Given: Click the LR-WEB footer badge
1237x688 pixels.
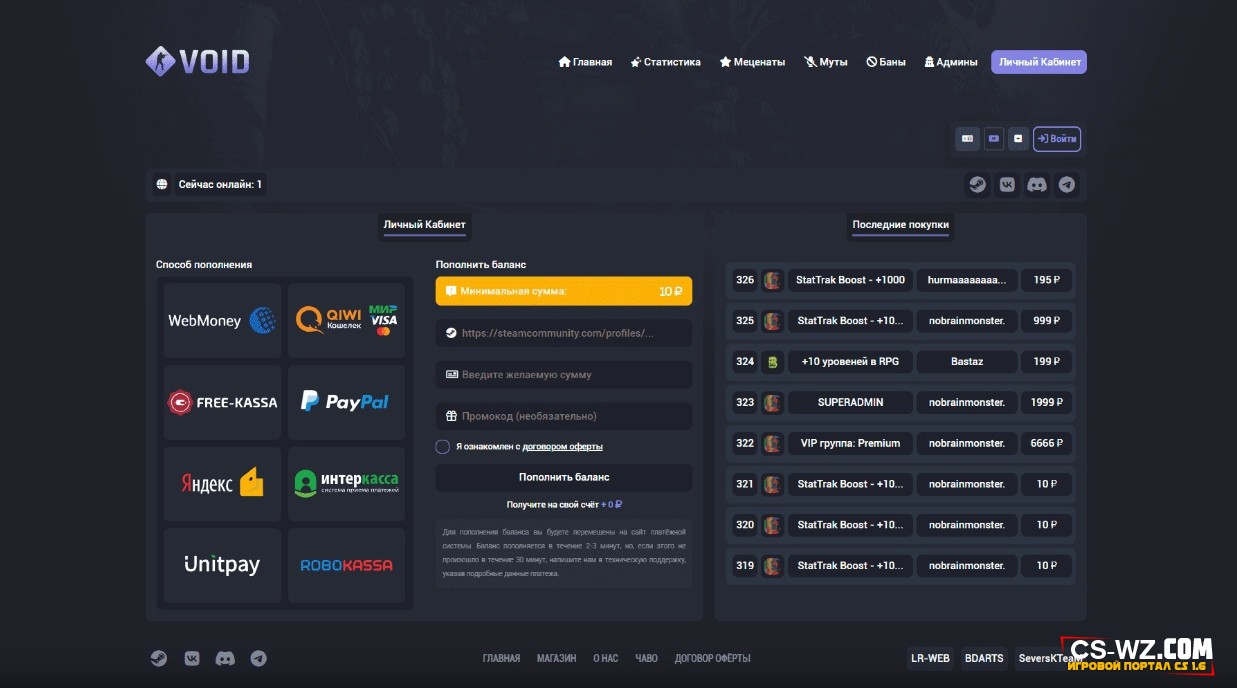Looking at the screenshot, I should click(930, 659).
